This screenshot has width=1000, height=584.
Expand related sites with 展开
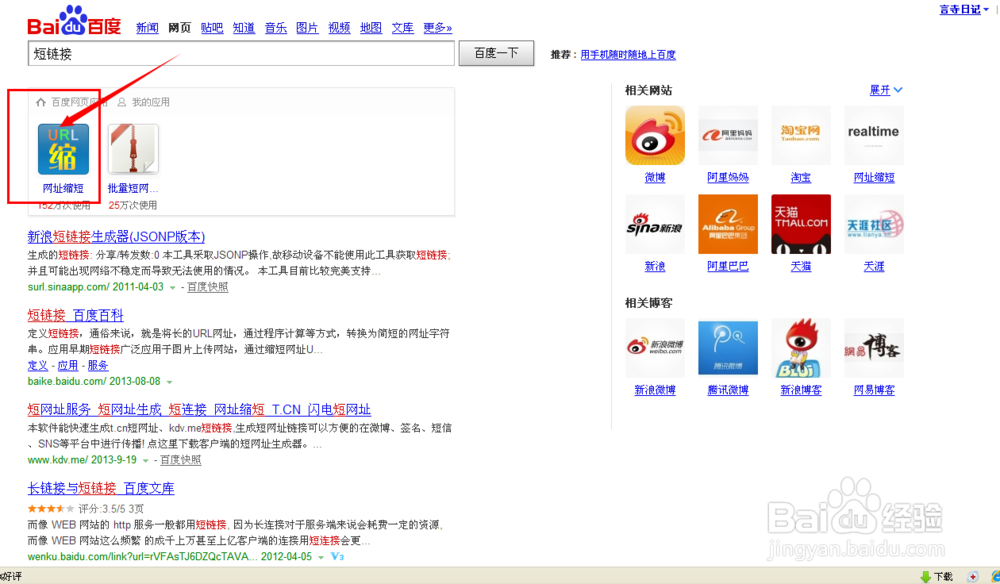(886, 90)
